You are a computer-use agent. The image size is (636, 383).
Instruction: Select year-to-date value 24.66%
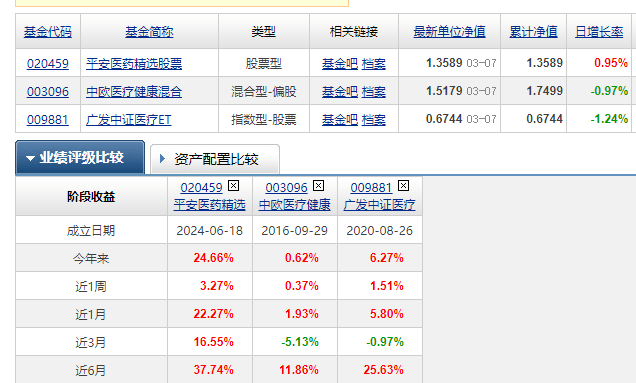click(x=213, y=258)
